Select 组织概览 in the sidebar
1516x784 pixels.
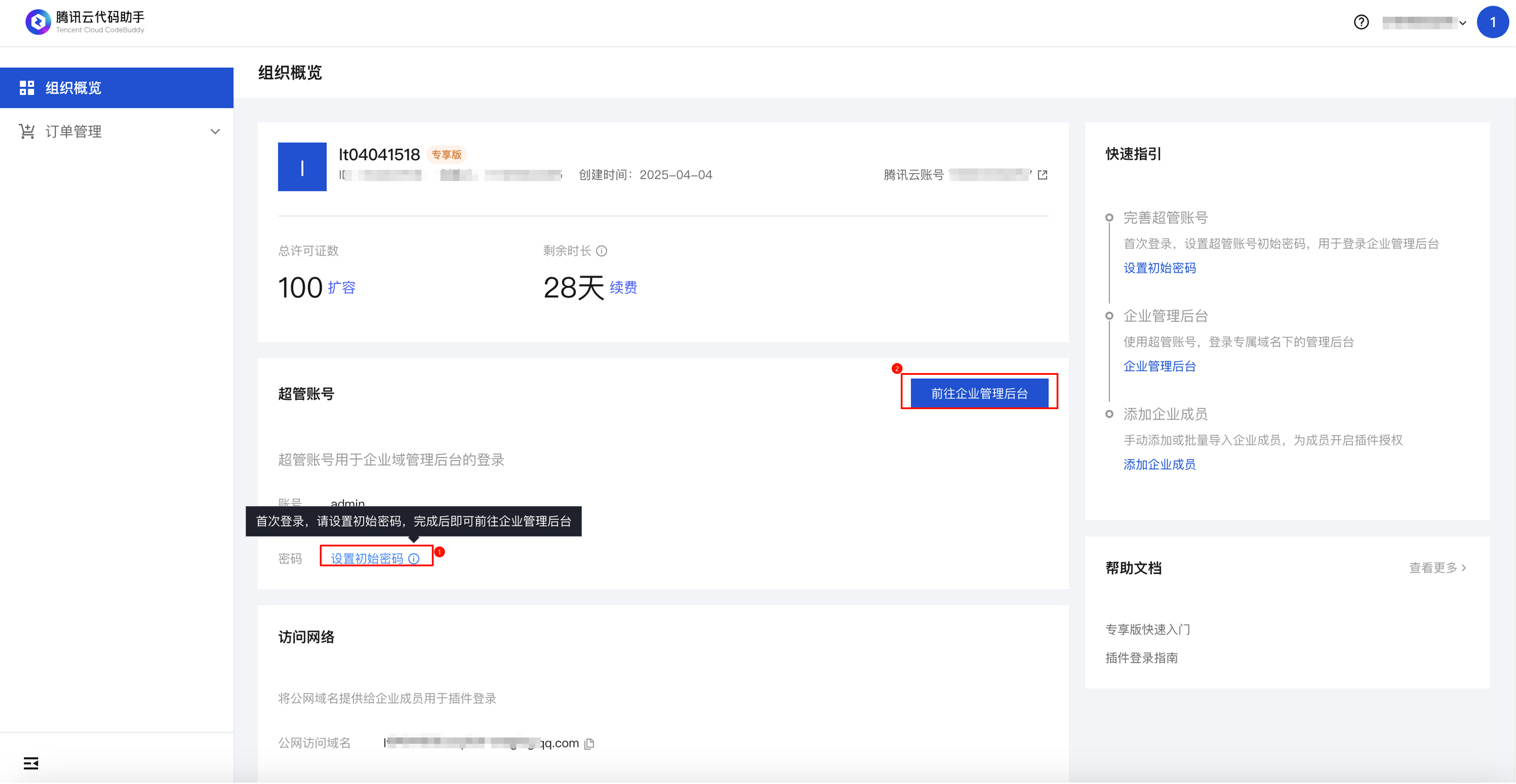(73, 88)
